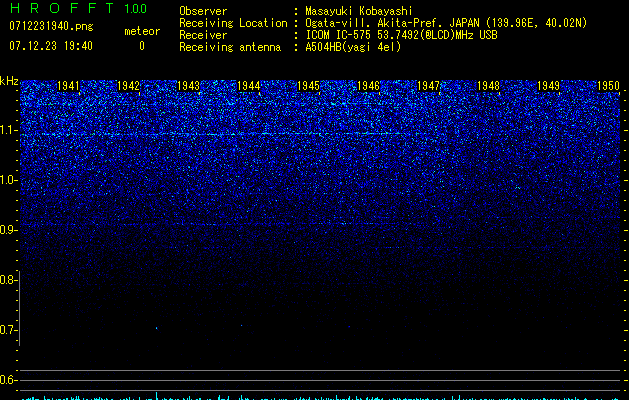Click the 0.7 frequency axis label
Image resolution: width=629 pixels, height=400 pixels.
[x=8, y=330]
